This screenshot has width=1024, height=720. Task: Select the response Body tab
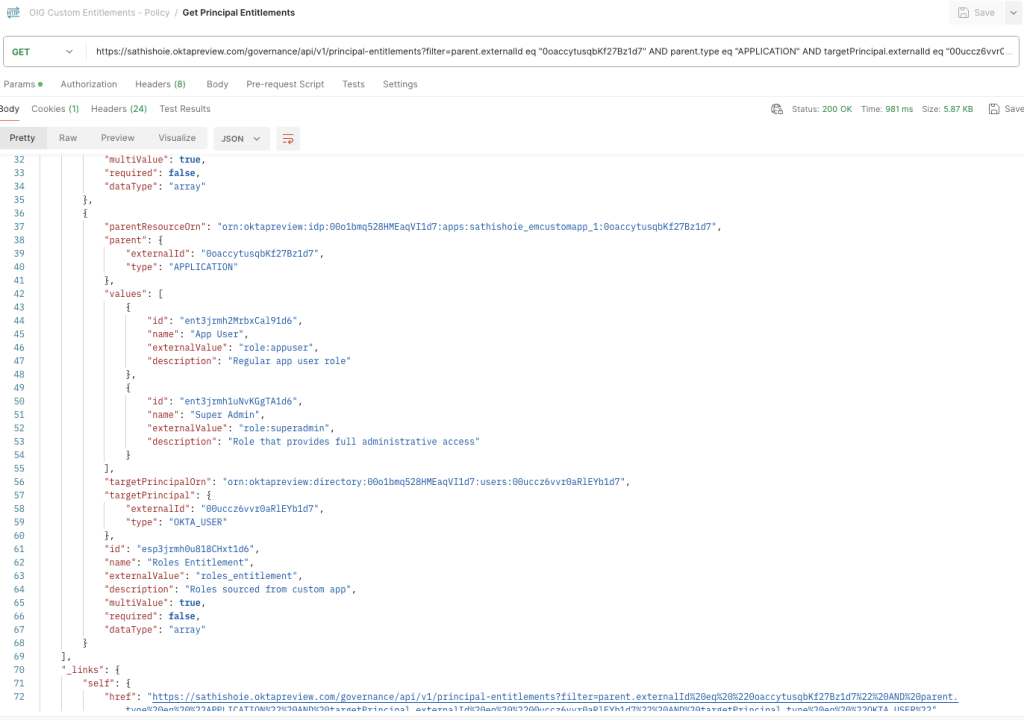tap(10, 109)
